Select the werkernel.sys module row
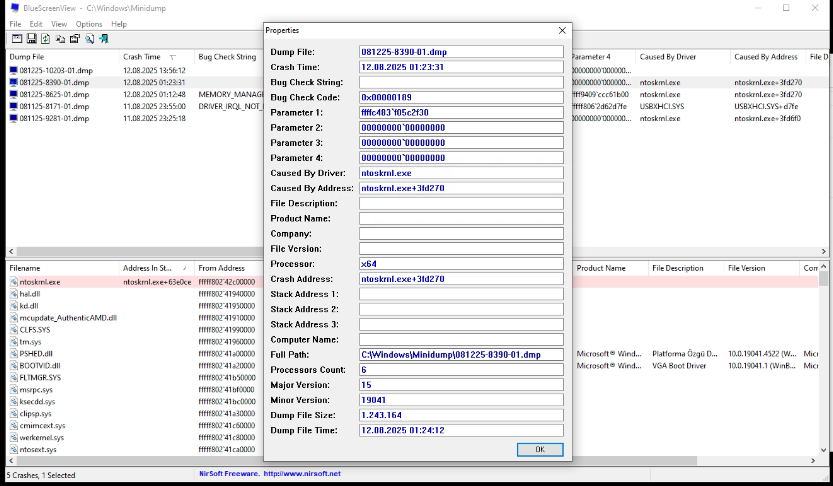833x486 pixels. coord(41,438)
